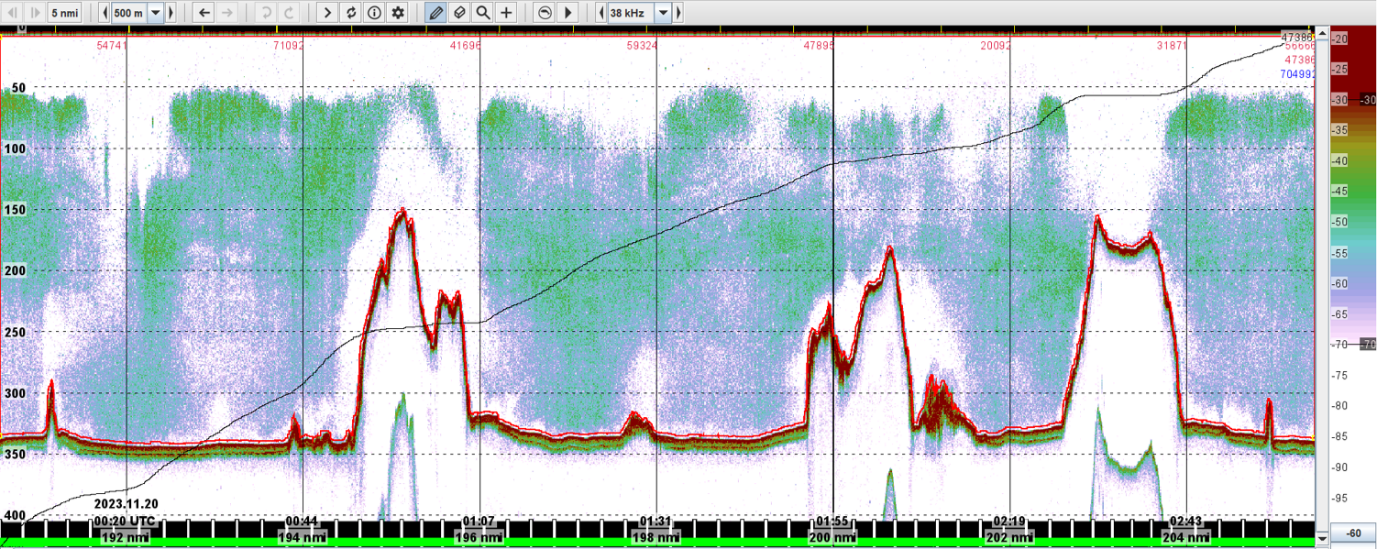Step to the next frequency channel

(x=679, y=13)
